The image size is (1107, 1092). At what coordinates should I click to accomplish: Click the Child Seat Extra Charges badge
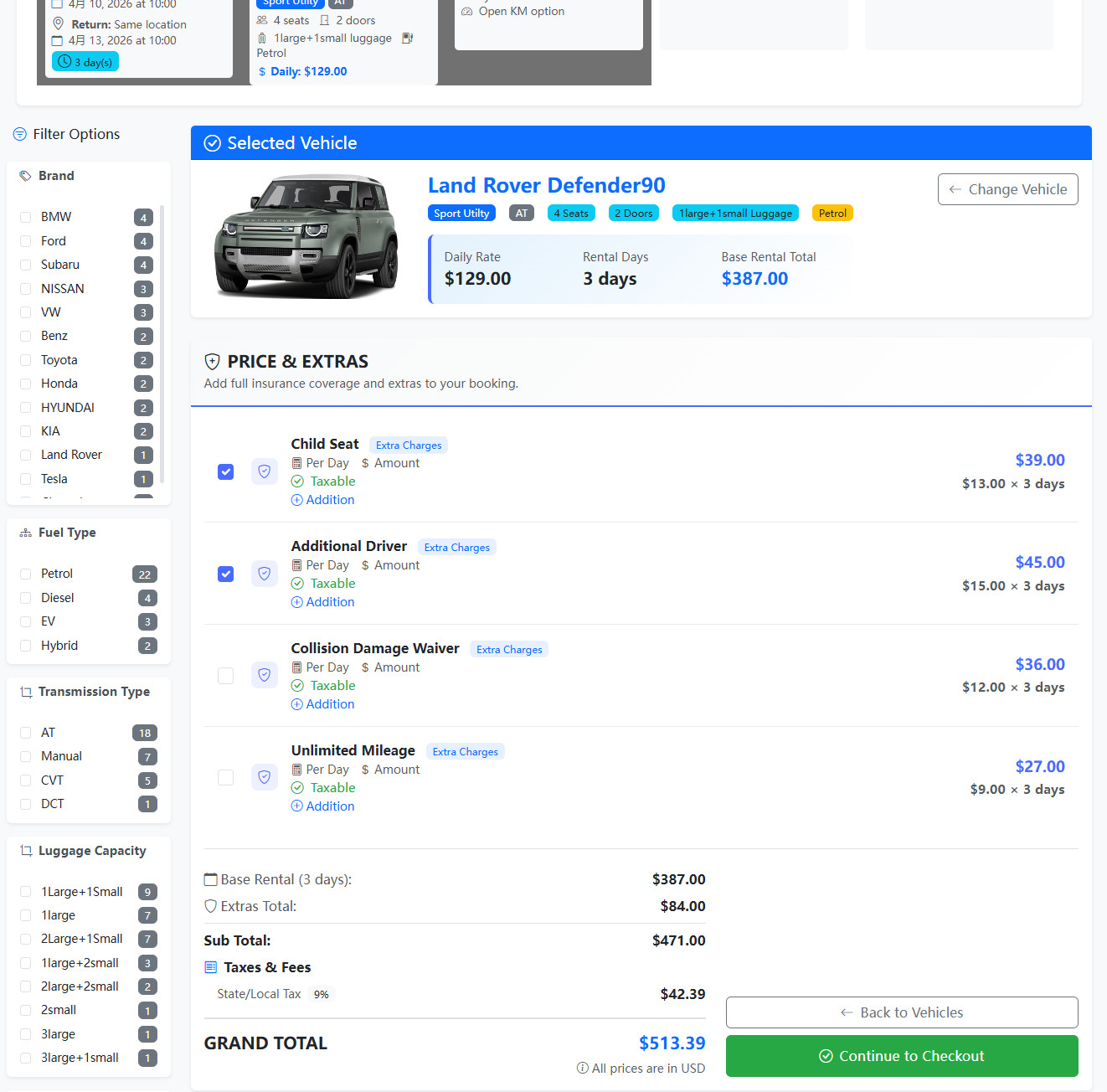[409, 446]
